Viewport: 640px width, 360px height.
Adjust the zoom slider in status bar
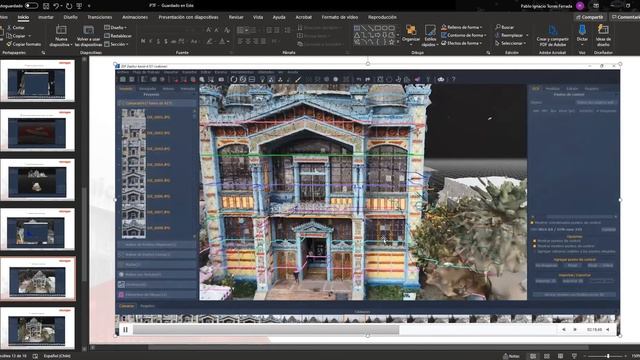608,356
